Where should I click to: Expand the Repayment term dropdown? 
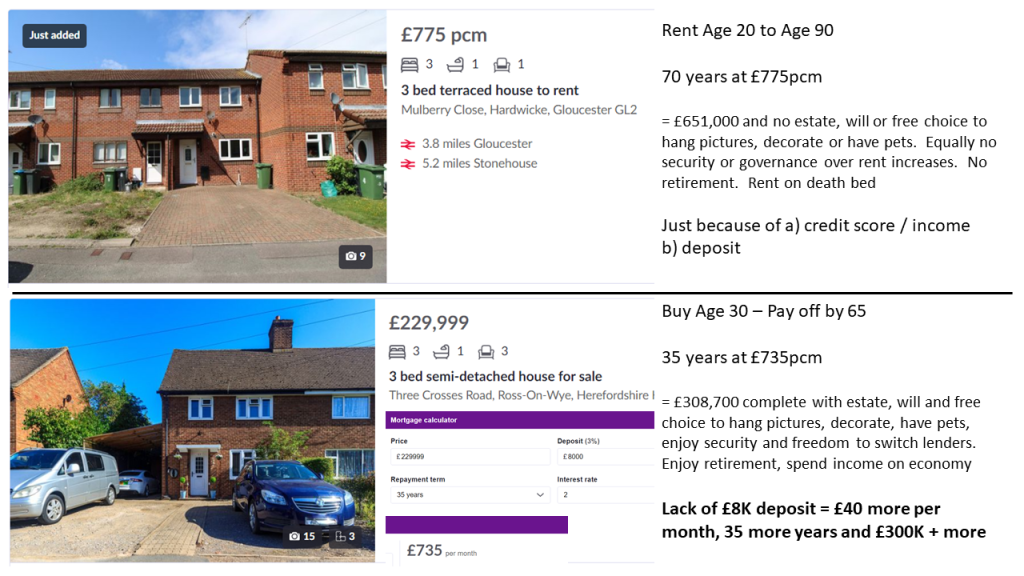coord(468,495)
